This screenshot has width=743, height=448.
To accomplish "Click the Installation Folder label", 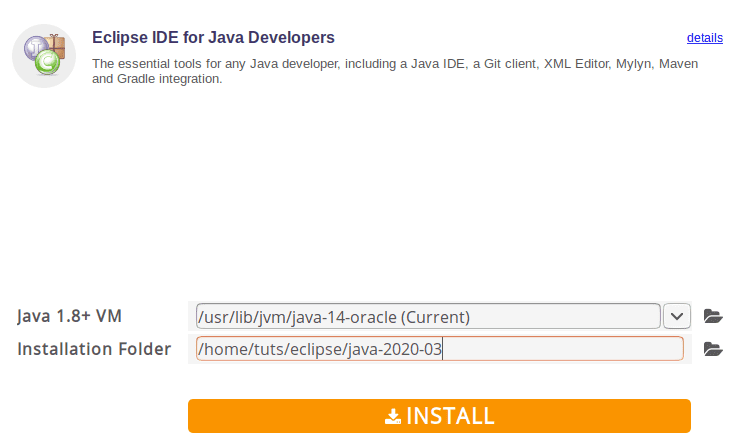I will pos(94,349).
